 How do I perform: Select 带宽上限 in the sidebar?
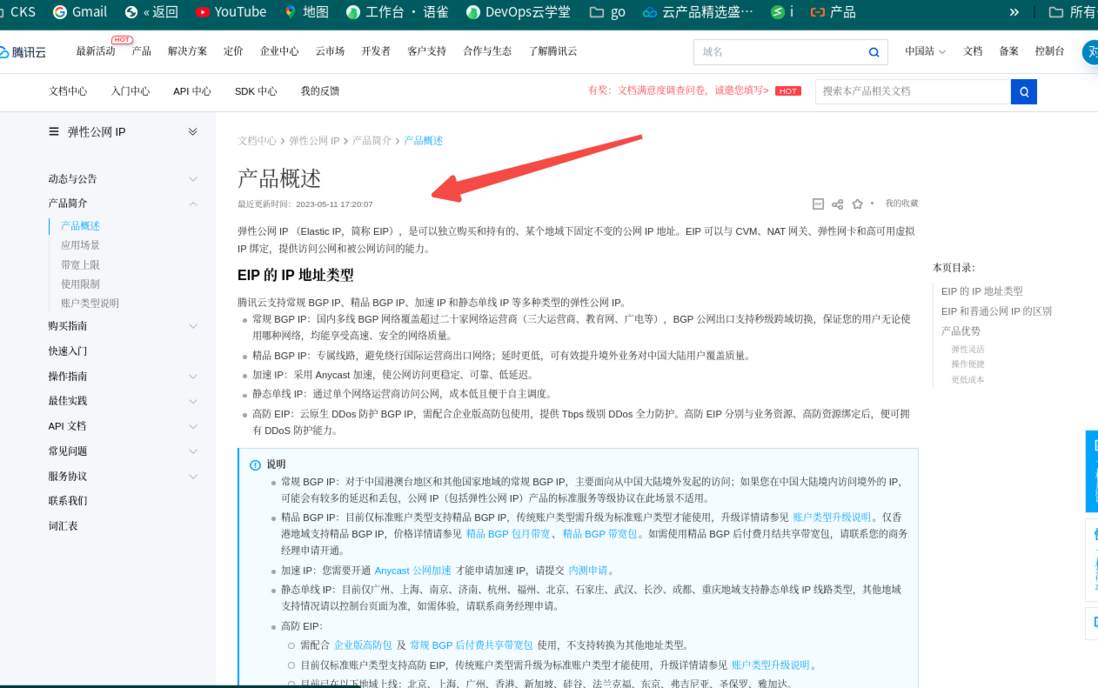pyautogui.click(x=80, y=265)
